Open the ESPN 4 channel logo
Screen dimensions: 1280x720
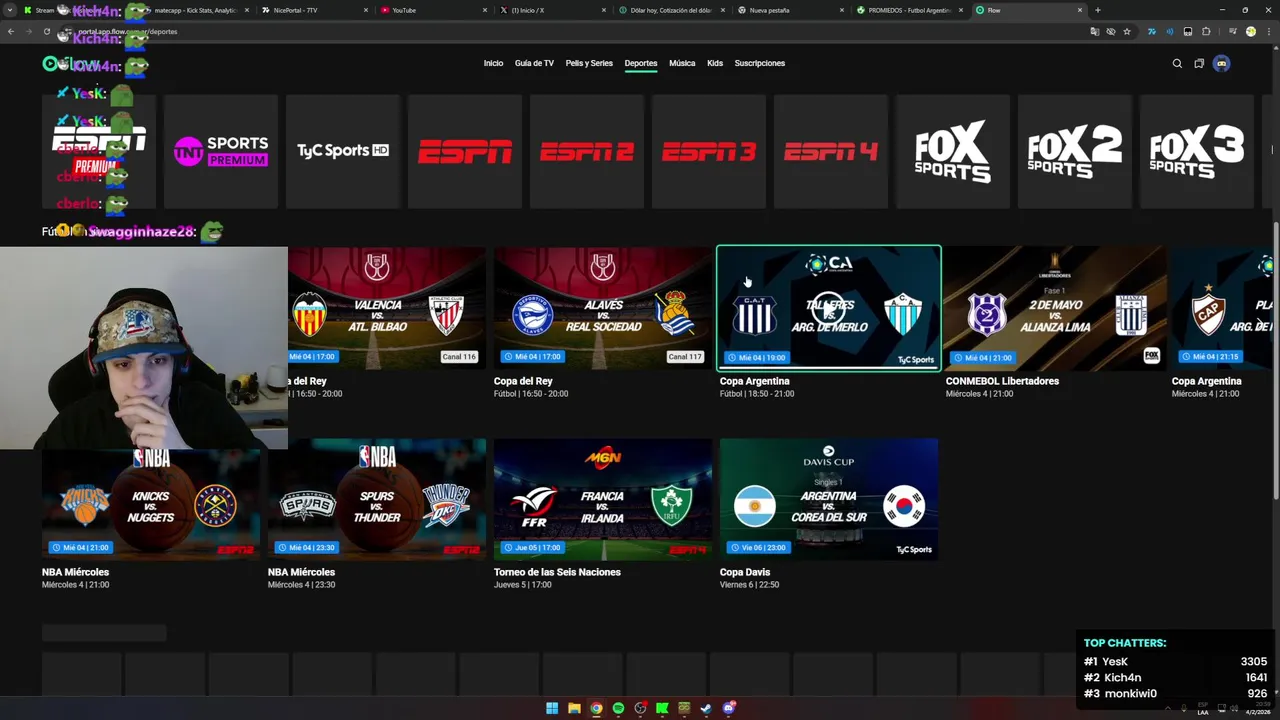tap(831, 152)
